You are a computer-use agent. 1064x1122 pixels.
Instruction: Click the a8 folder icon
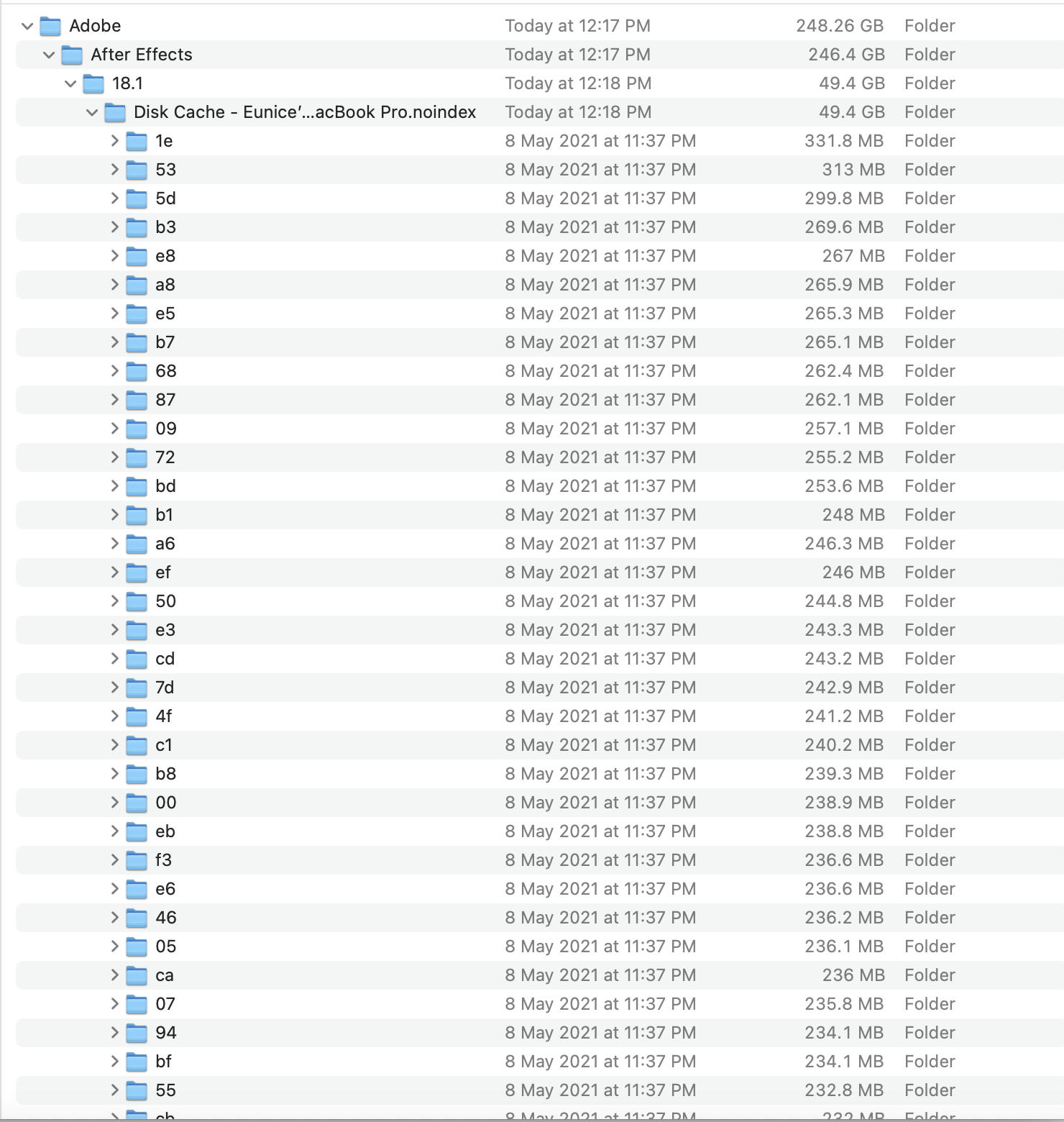pos(137,286)
